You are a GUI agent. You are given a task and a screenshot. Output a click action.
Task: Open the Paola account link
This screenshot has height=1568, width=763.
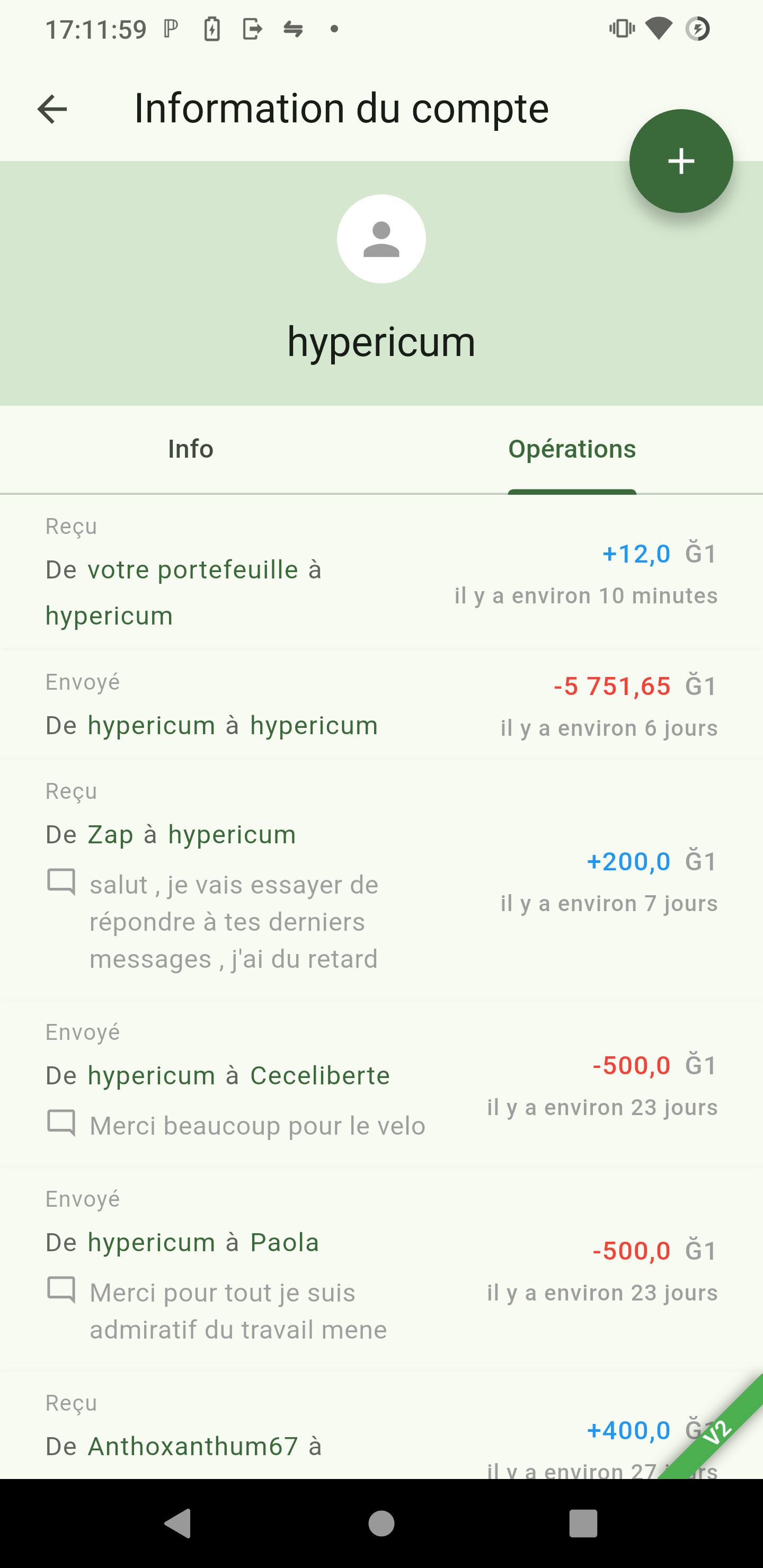[285, 1242]
